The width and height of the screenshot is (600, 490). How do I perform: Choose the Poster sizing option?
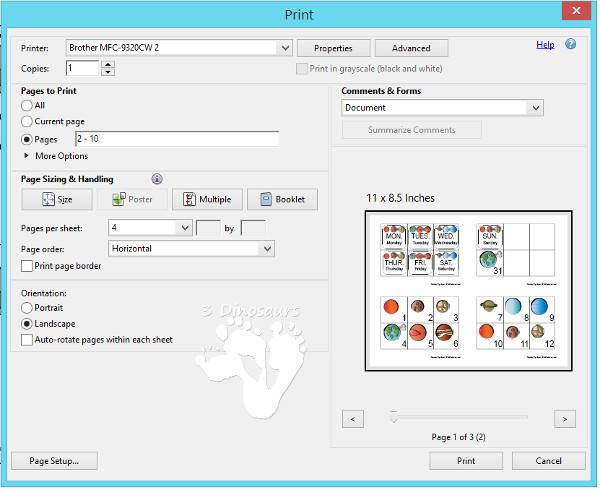pos(132,199)
